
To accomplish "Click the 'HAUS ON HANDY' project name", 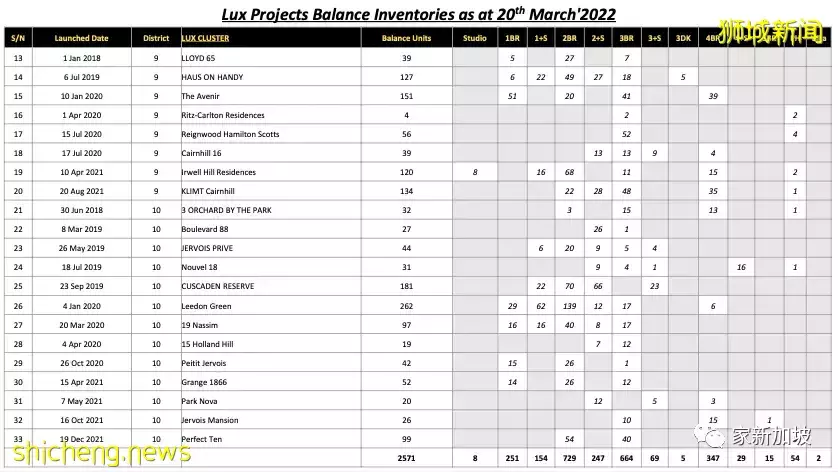I will pyautogui.click(x=212, y=77).
